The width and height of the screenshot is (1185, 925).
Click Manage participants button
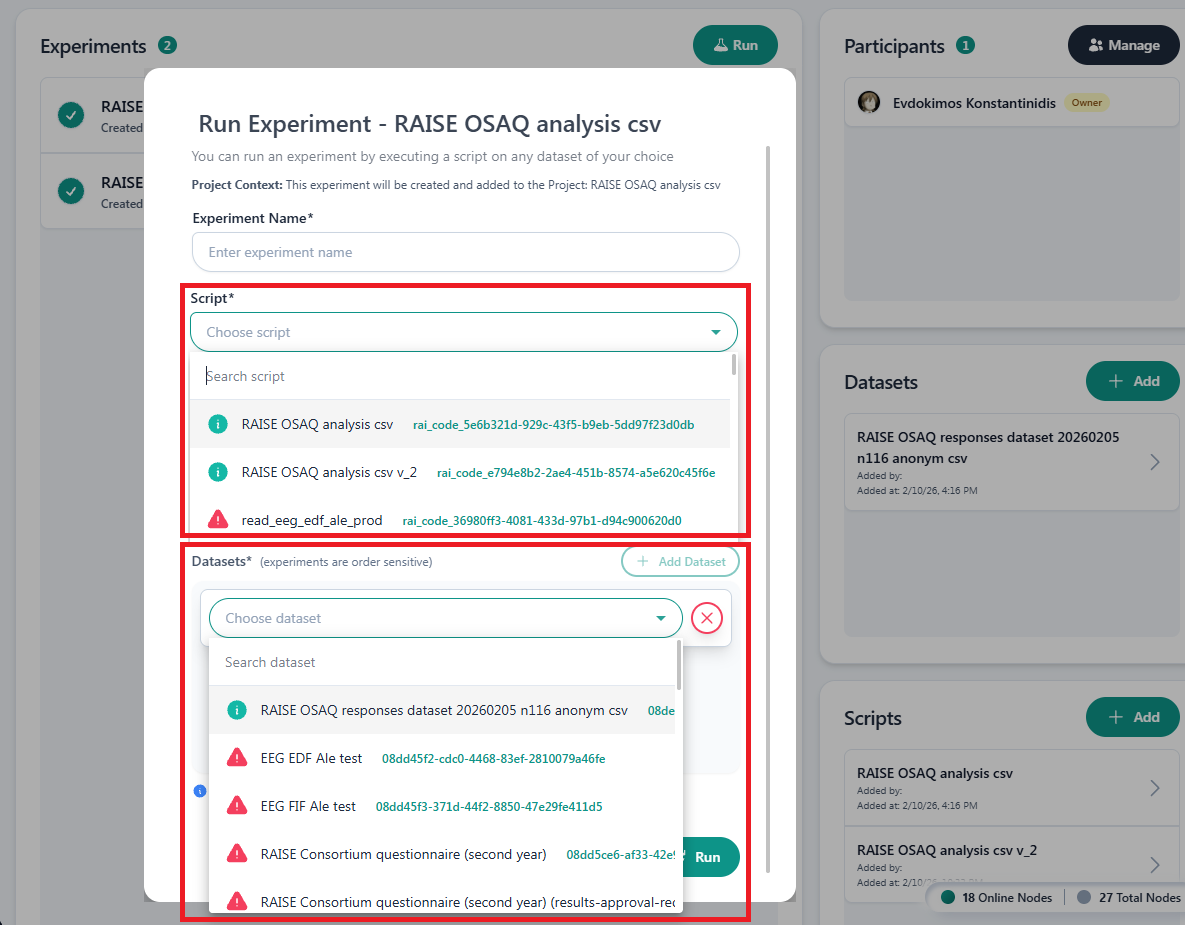[1123, 45]
